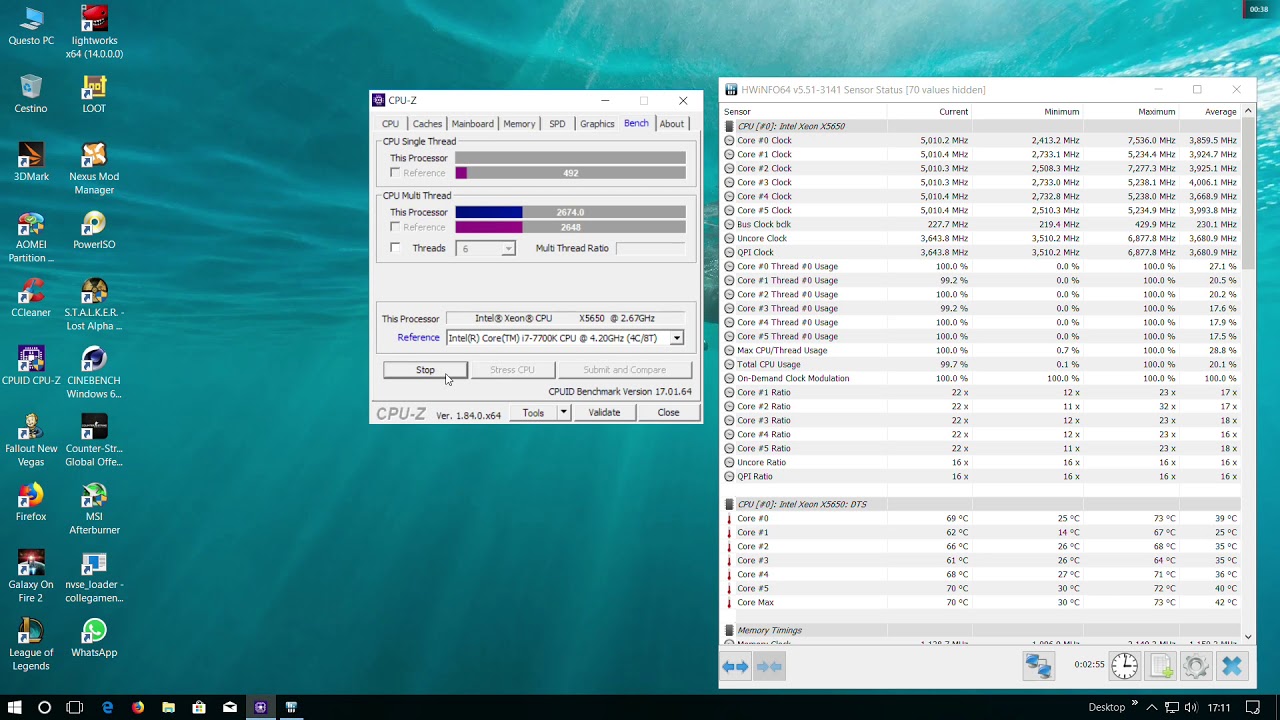
Task: Open Windows Start menu
Action: (14, 707)
